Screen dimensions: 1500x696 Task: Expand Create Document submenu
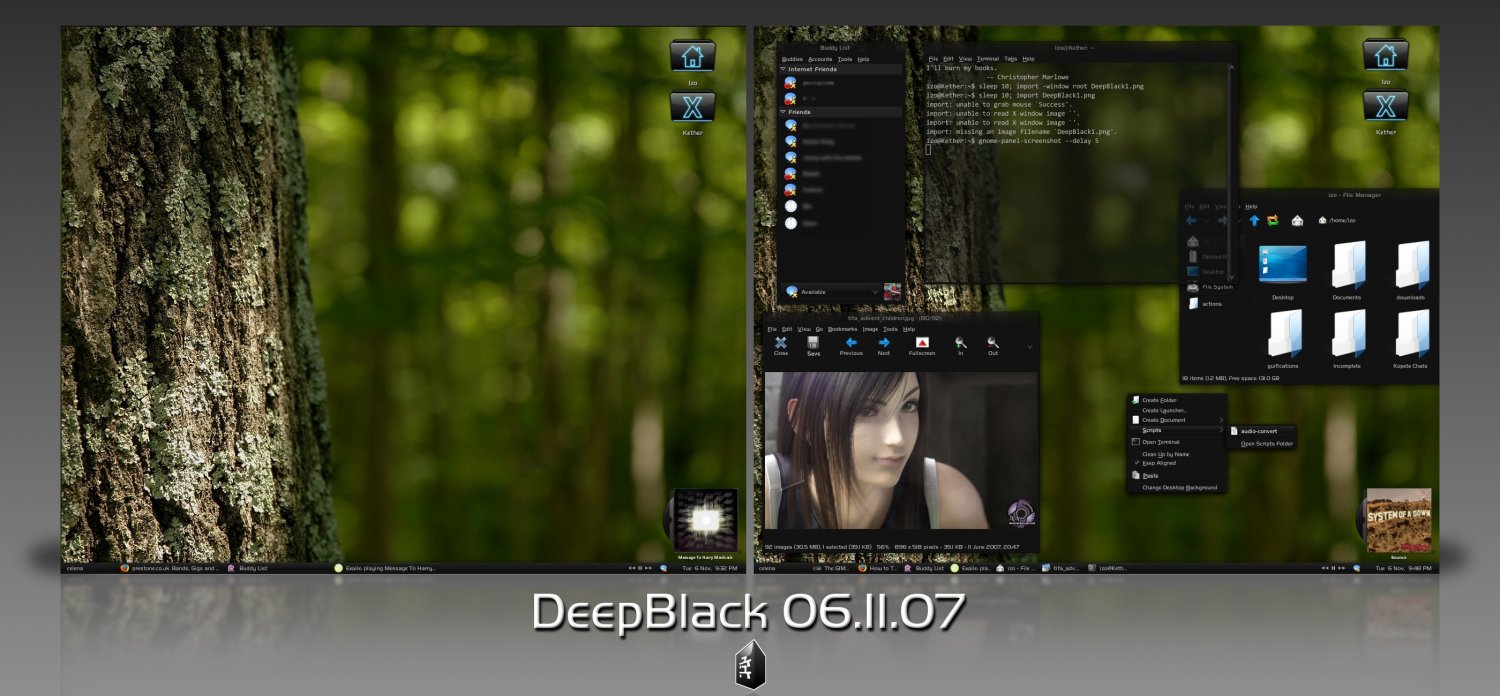pyautogui.click(x=1176, y=420)
